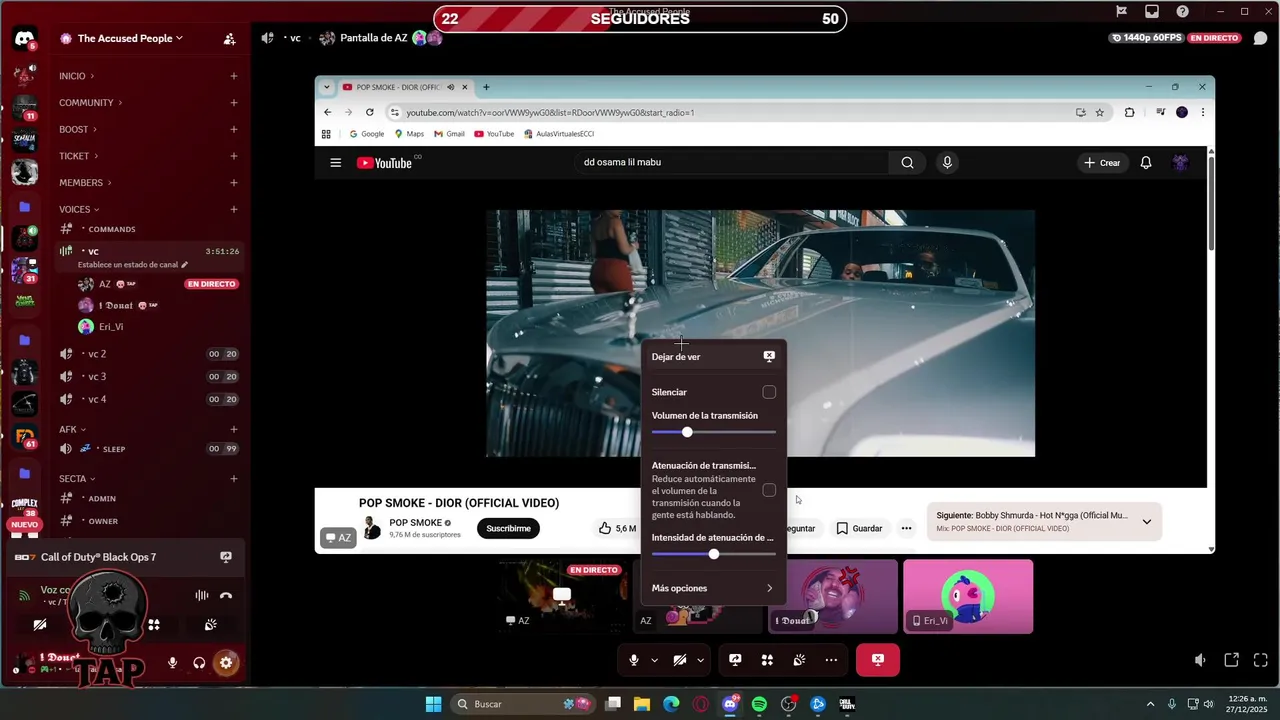Click taskbar Buscar search box

(x=525, y=704)
